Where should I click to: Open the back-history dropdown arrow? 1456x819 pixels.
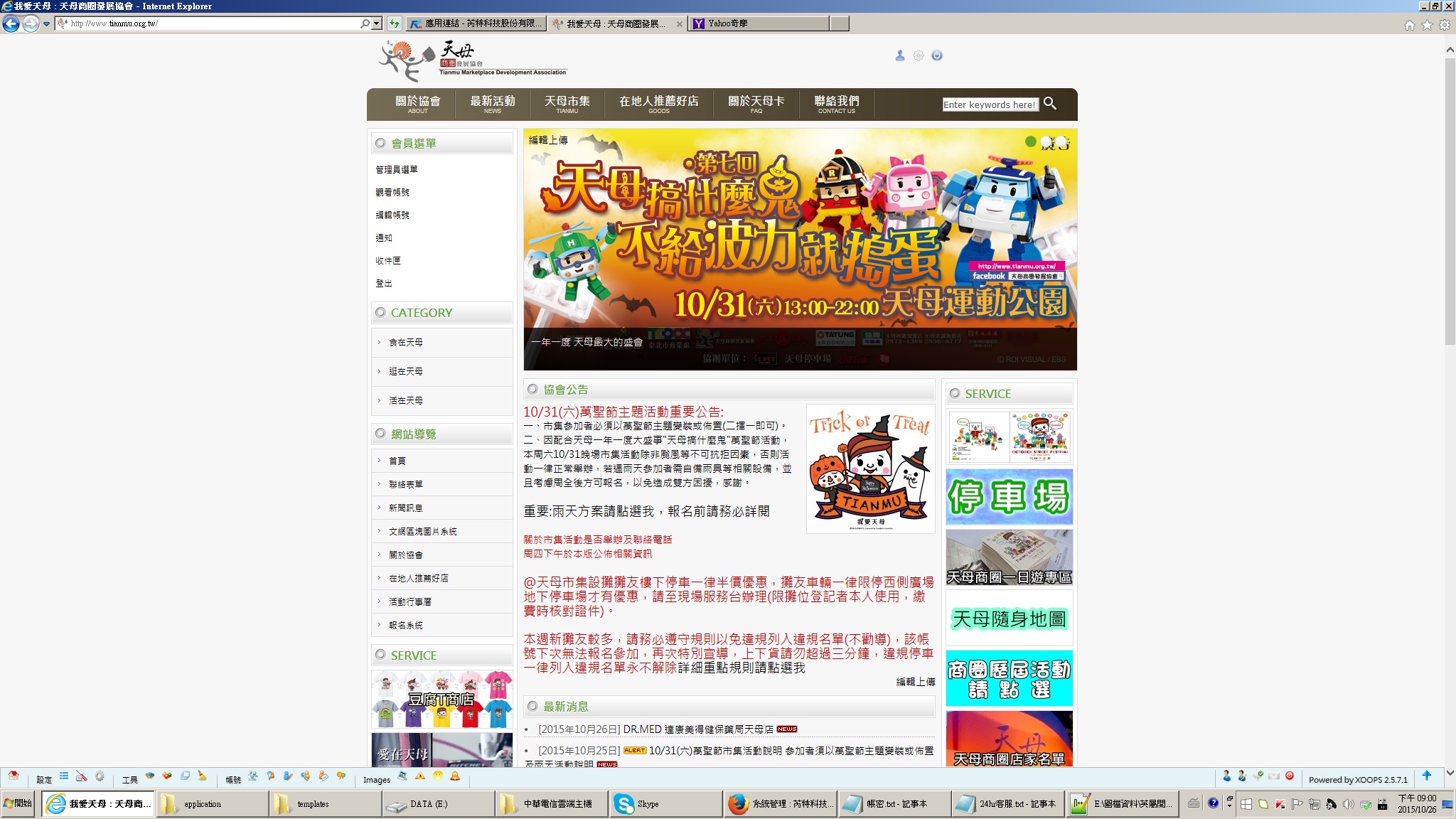(x=46, y=23)
